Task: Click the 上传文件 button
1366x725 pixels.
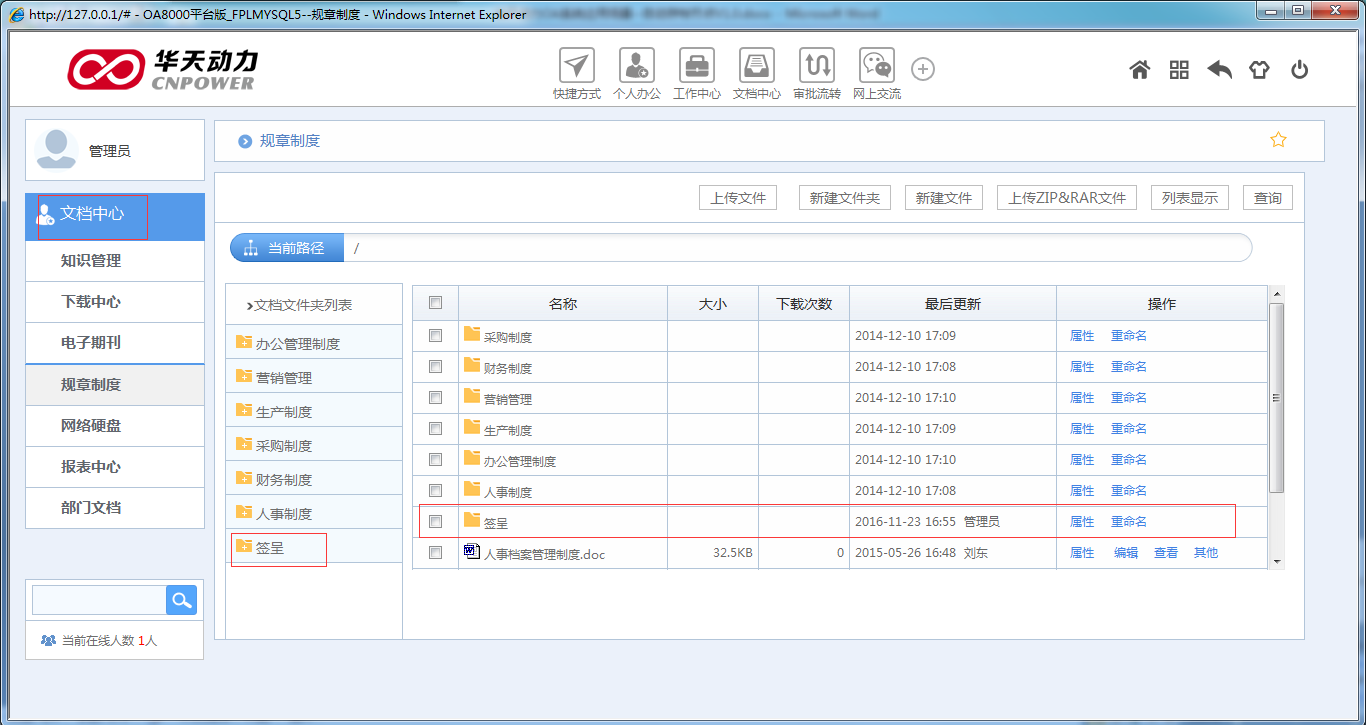Action: [x=737, y=198]
